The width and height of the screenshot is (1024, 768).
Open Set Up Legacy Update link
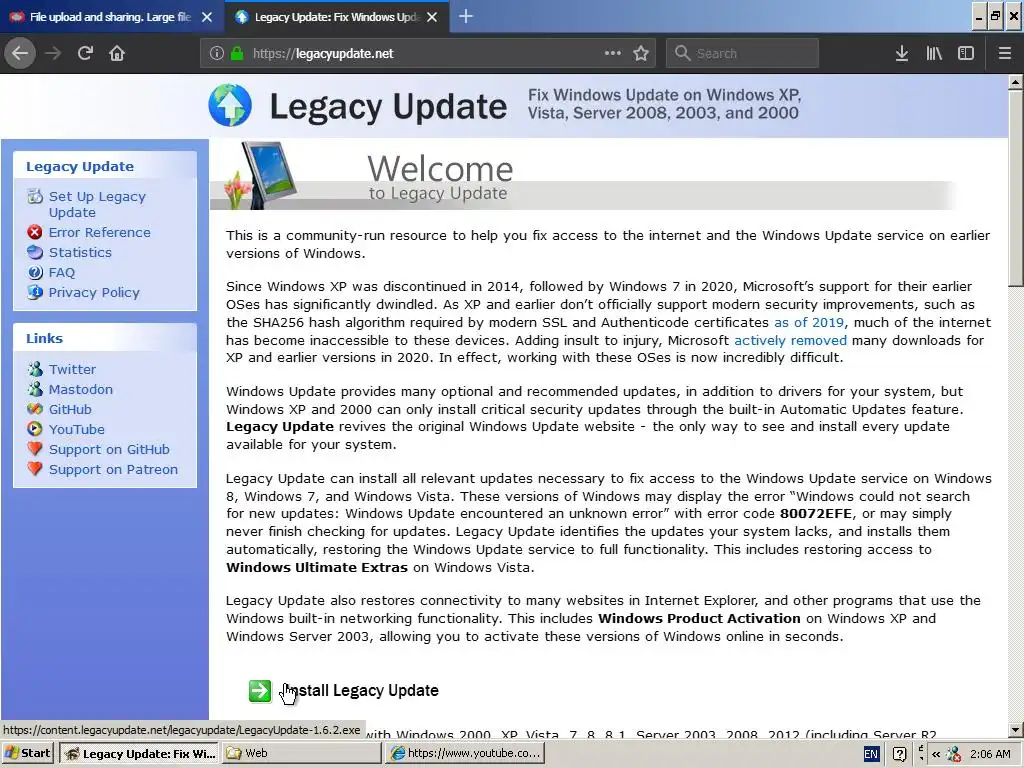tap(97, 204)
